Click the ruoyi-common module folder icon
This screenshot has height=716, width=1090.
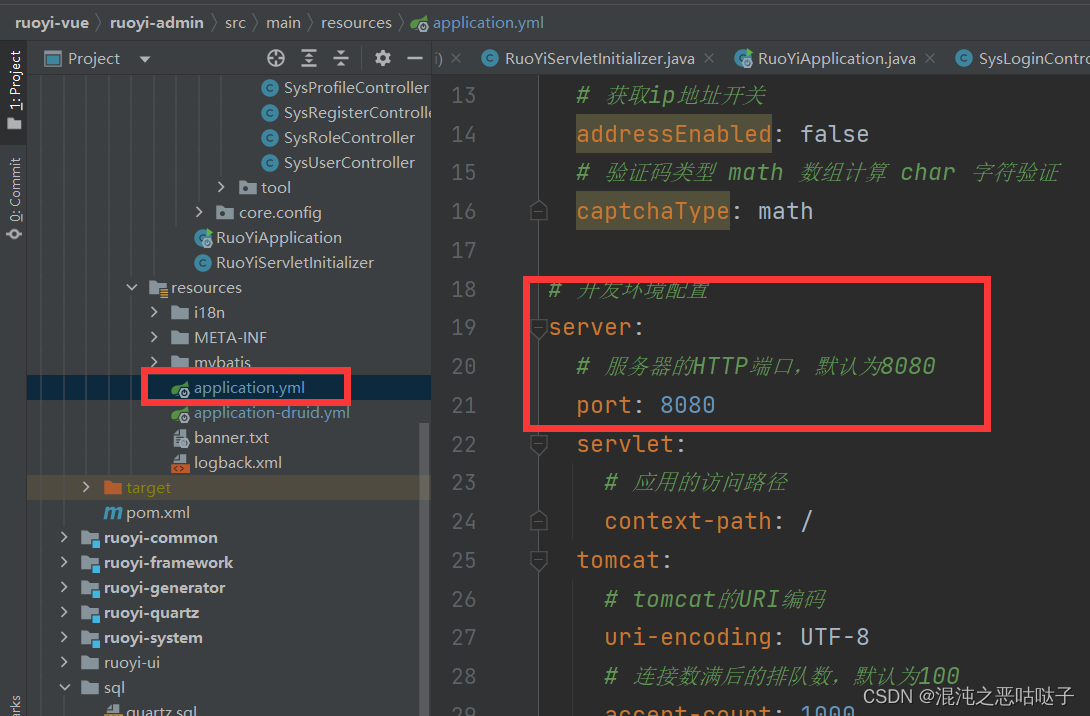90,538
